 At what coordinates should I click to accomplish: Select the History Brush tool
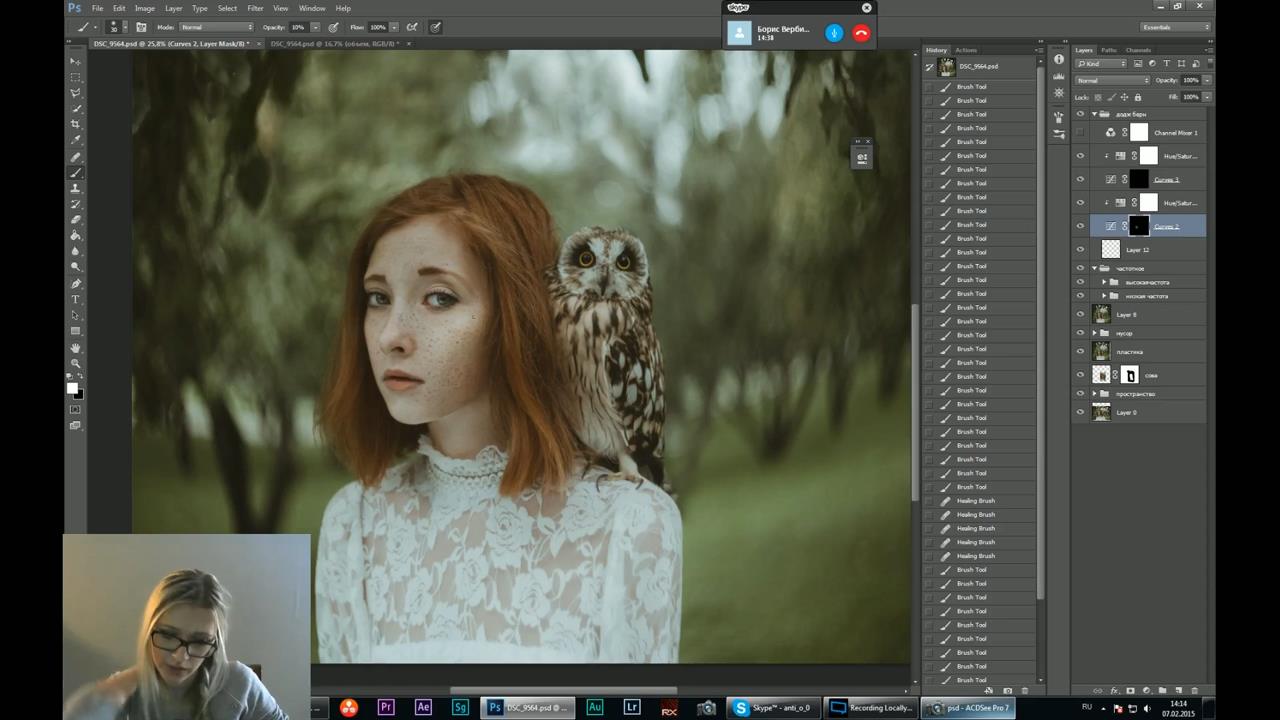tap(75, 204)
